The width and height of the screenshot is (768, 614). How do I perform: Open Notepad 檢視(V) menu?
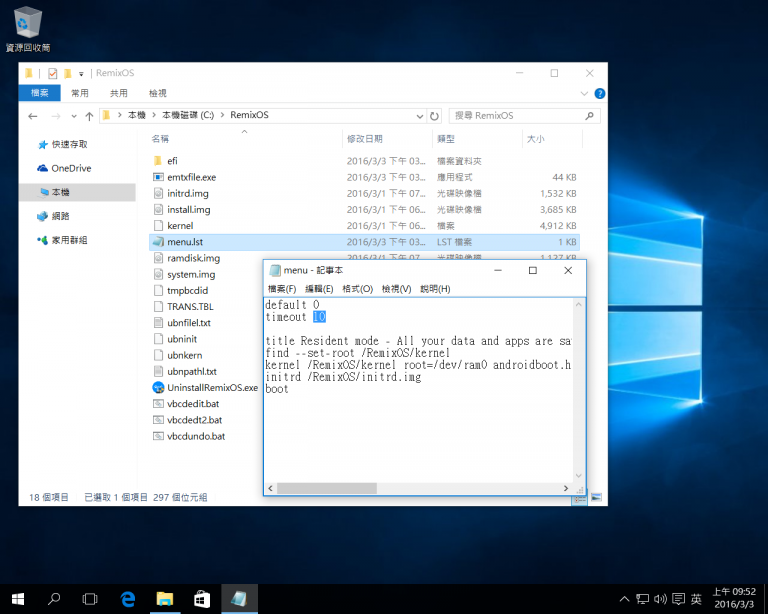(397, 289)
